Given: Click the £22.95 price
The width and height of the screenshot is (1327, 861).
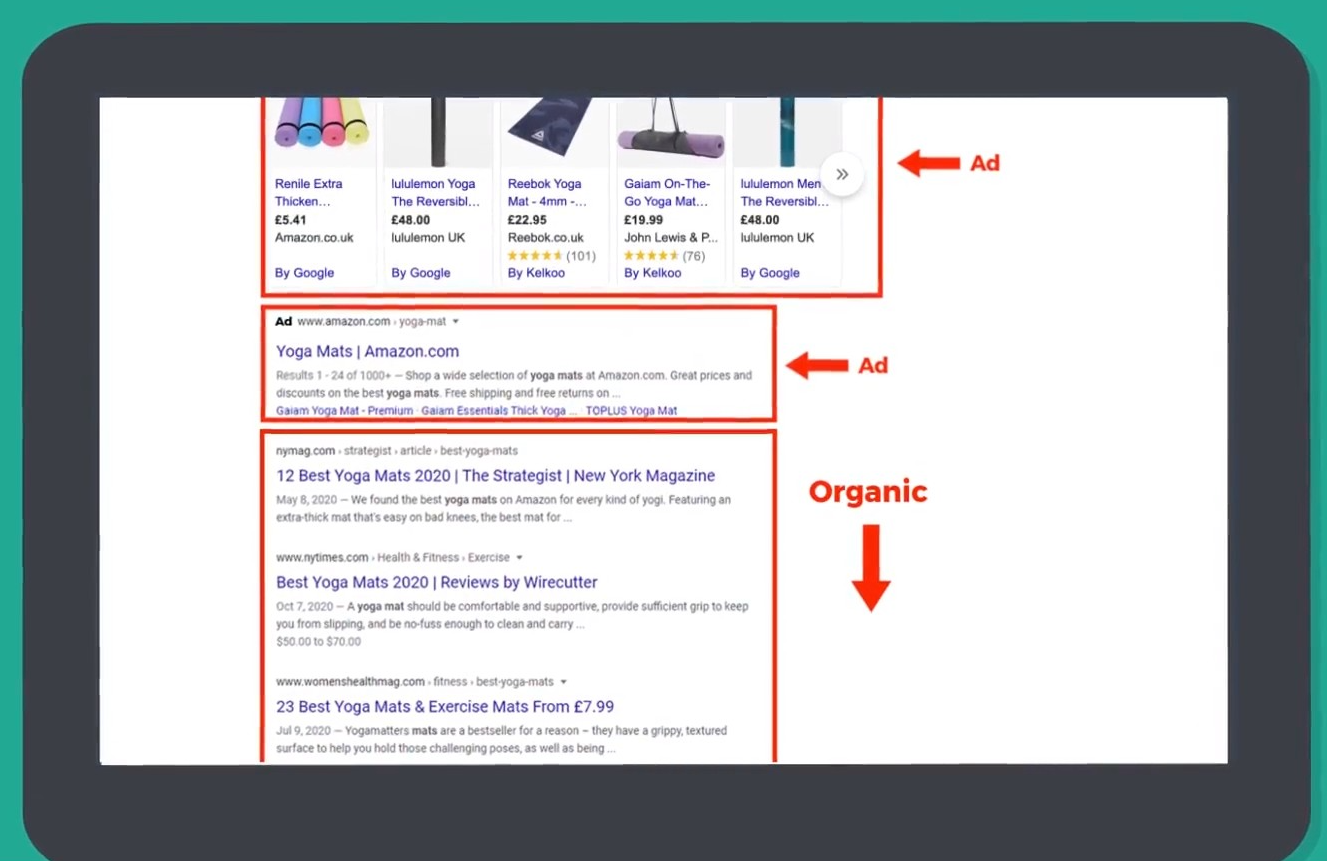Looking at the screenshot, I should point(527,220).
